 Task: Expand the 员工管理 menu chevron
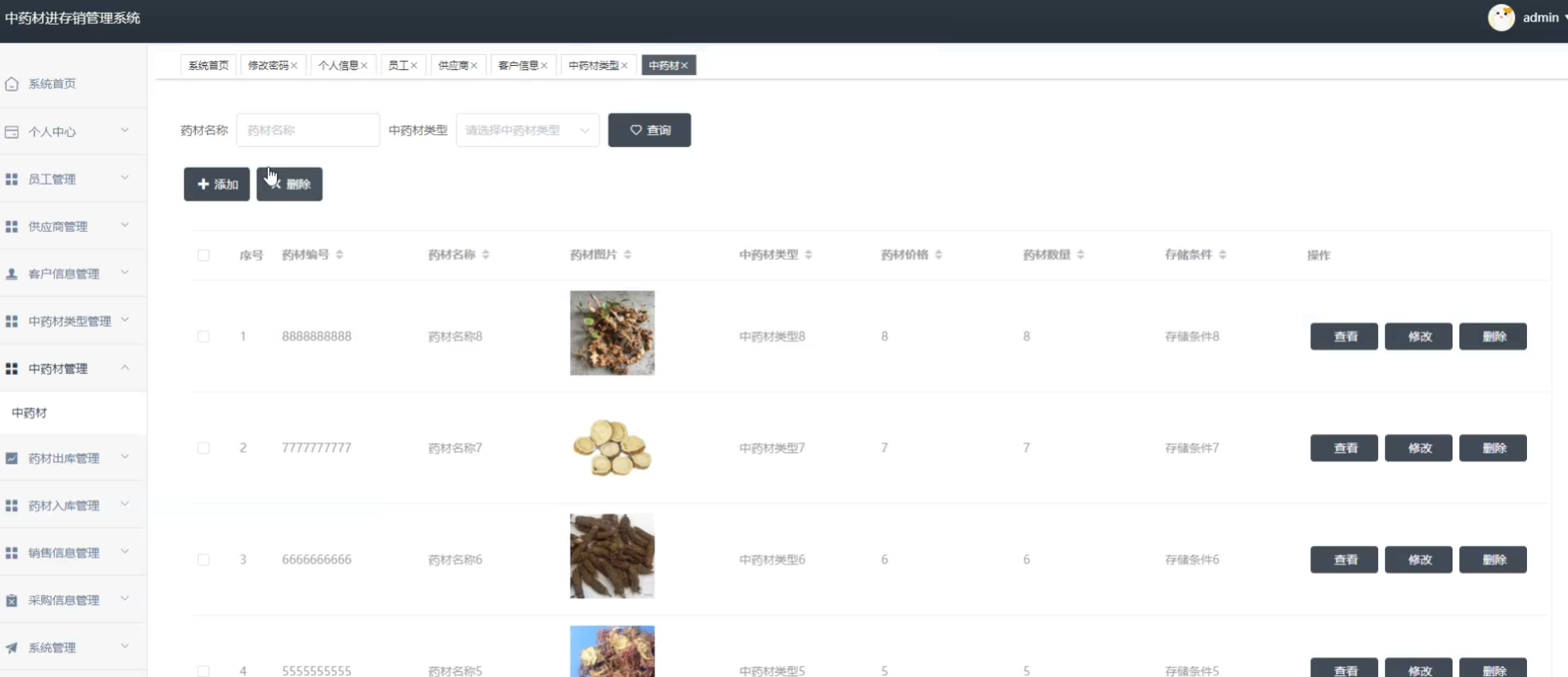coord(125,177)
